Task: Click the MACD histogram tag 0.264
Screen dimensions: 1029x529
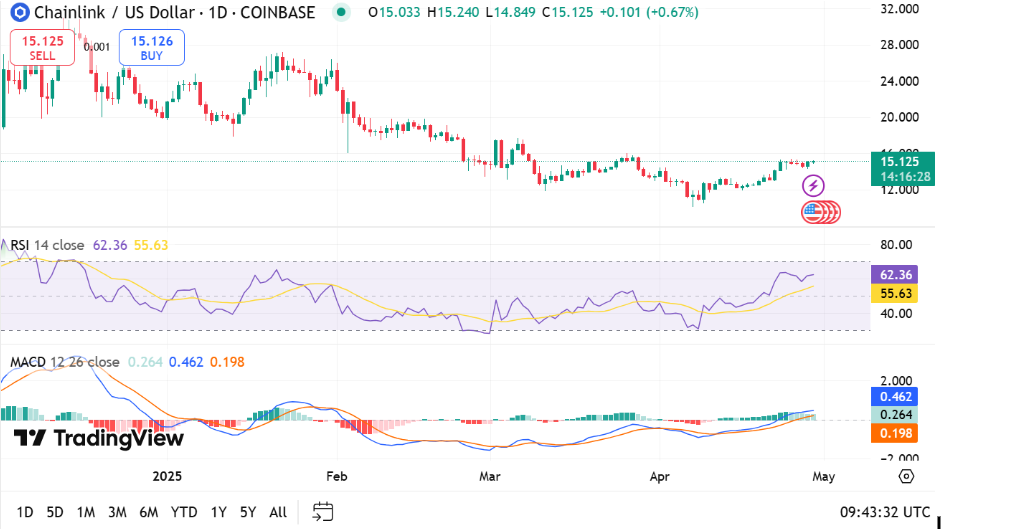Action: tap(894, 415)
